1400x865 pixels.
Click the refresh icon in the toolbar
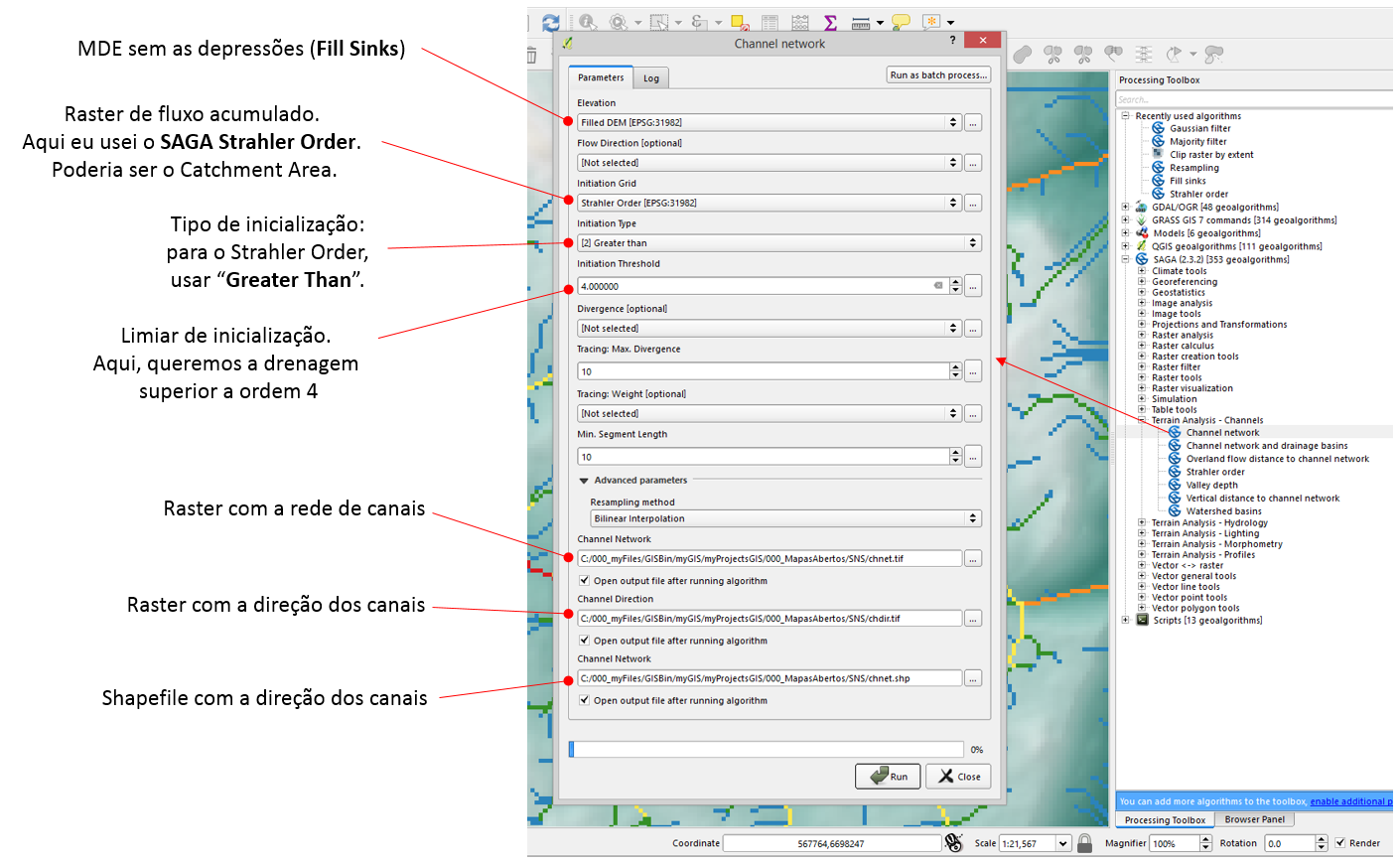point(551,22)
